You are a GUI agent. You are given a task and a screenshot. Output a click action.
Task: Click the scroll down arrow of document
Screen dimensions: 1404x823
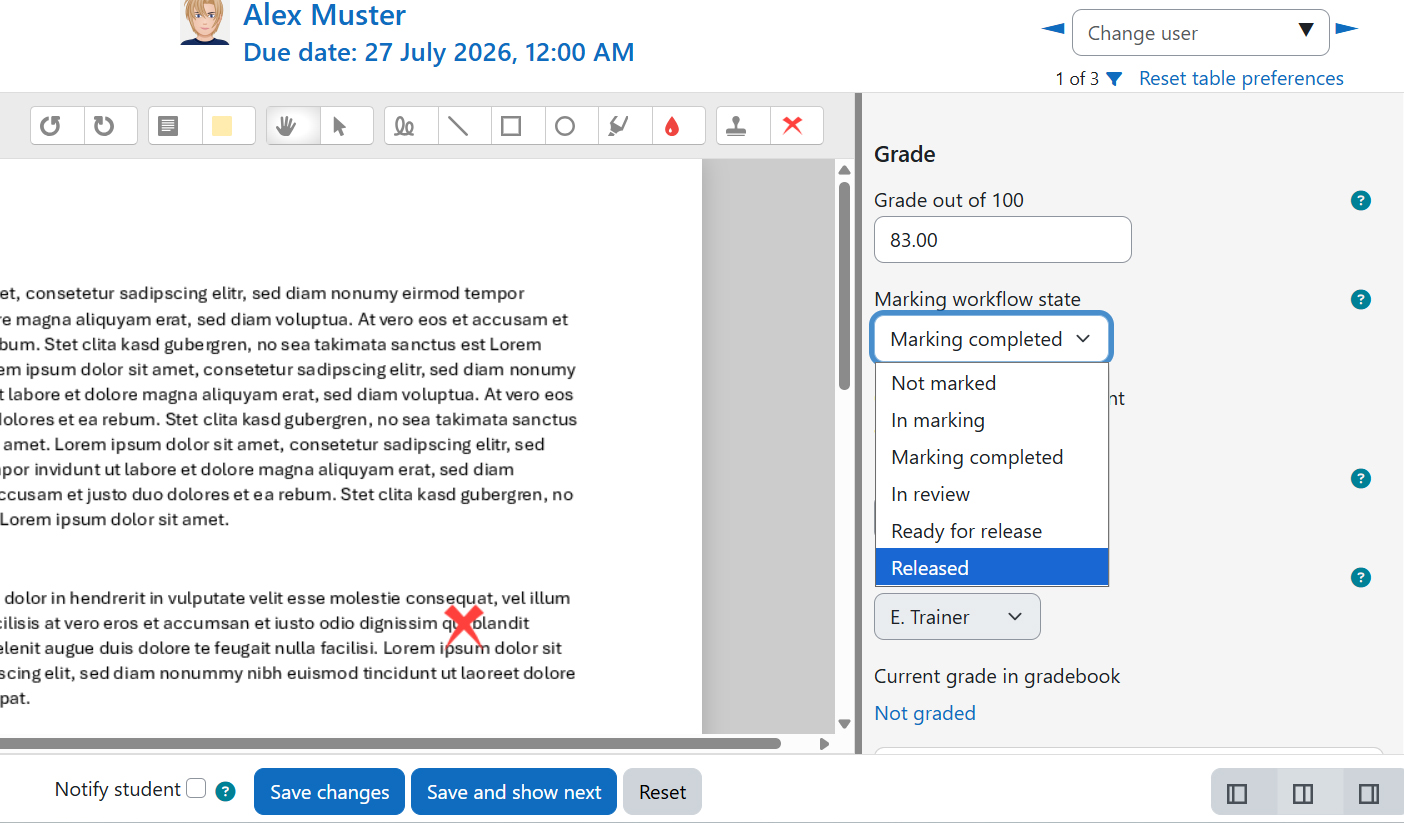pyautogui.click(x=844, y=723)
